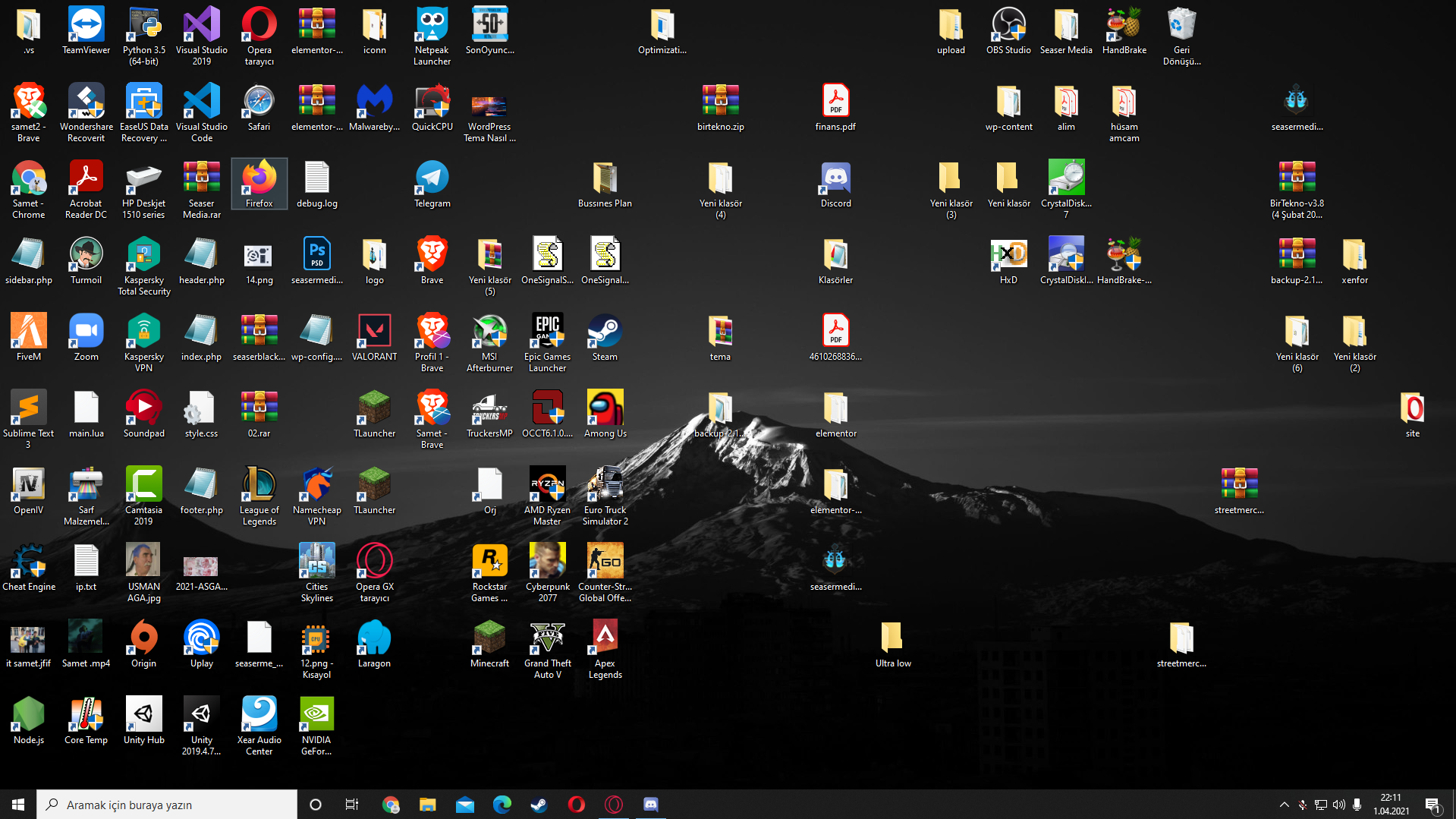Click the Origin desktop shortcut
Image resolution: width=1456 pixels, height=819 pixels.
point(143,644)
